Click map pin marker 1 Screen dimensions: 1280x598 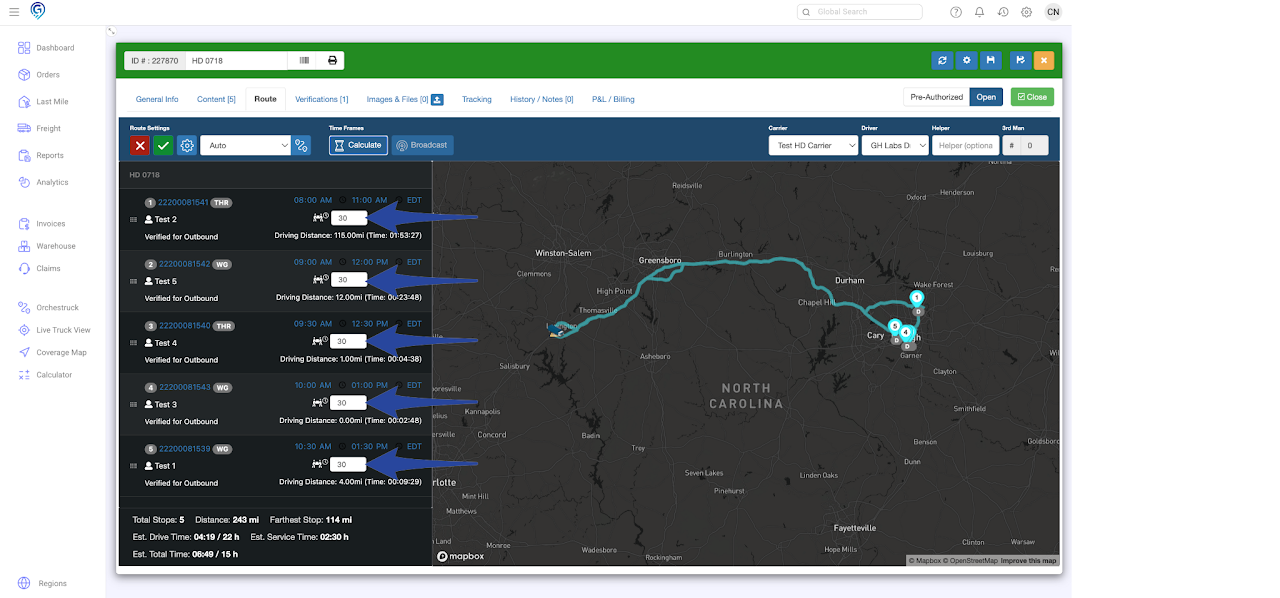tap(917, 298)
